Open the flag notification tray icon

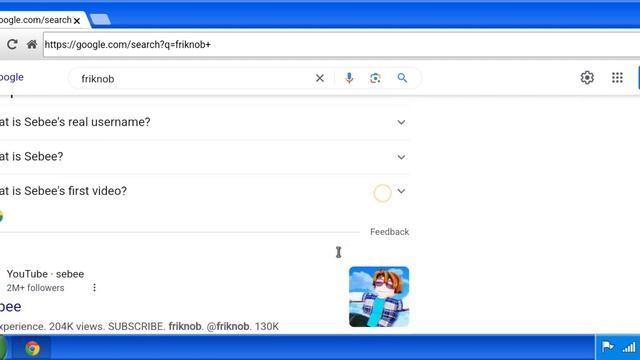point(607,347)
